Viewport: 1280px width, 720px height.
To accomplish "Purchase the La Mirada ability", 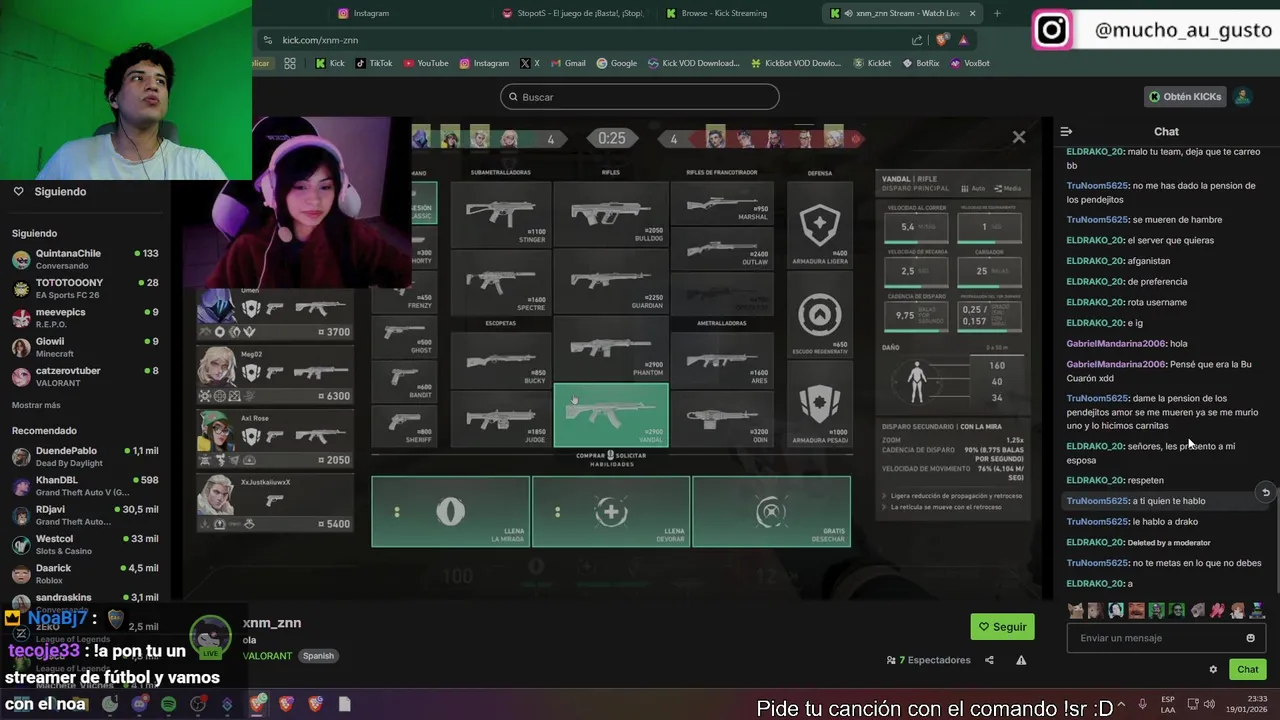I will (x=451, y=511).
